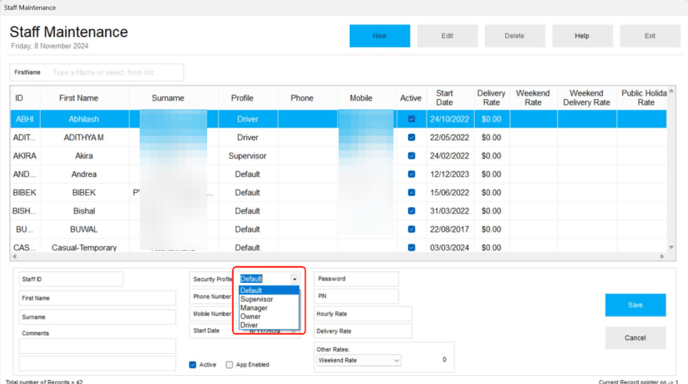Click start date 12/12/2023 cell
This screenshot has height=384, width=688.
tap(449, 174)
